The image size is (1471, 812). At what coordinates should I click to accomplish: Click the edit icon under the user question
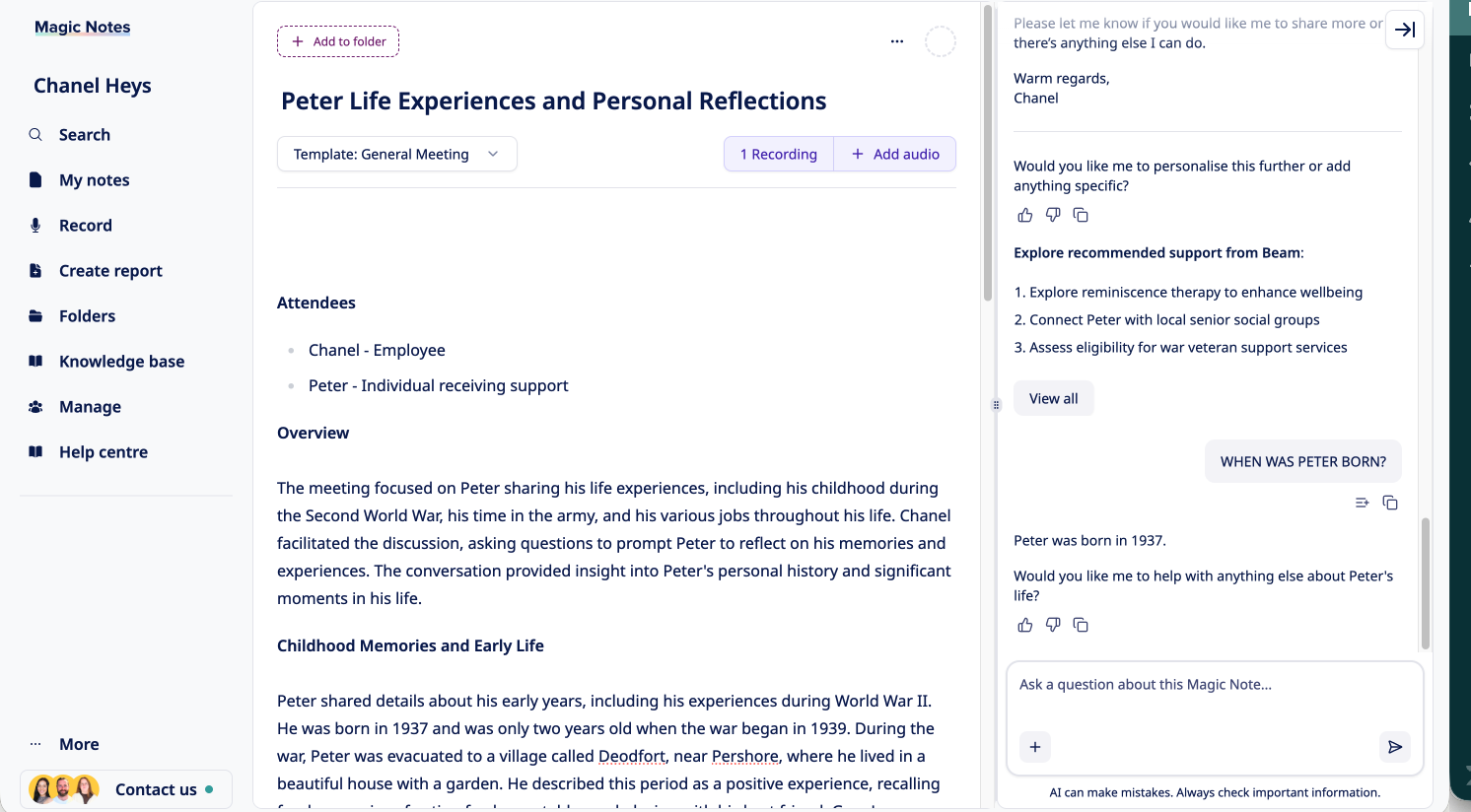tap(1362, 503)
